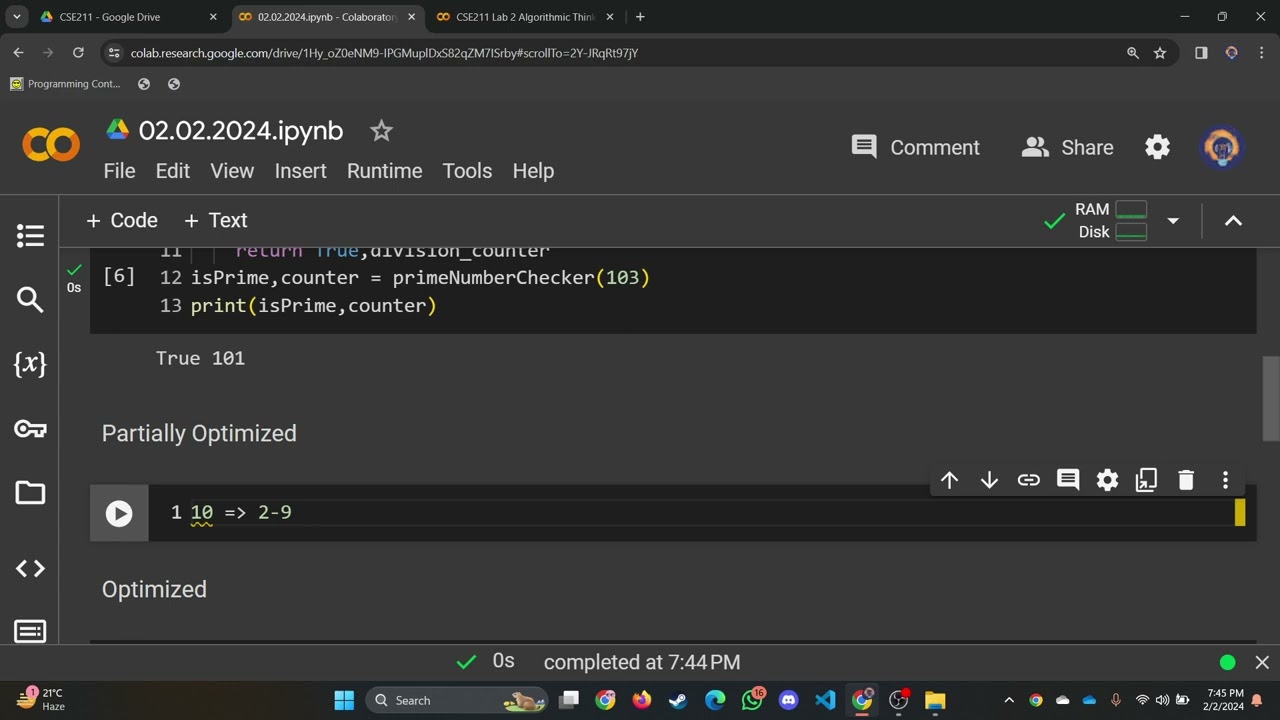Open the Colab table of contents panel
This screenshot has width=1280, height=720.
(x=30, y=236)
